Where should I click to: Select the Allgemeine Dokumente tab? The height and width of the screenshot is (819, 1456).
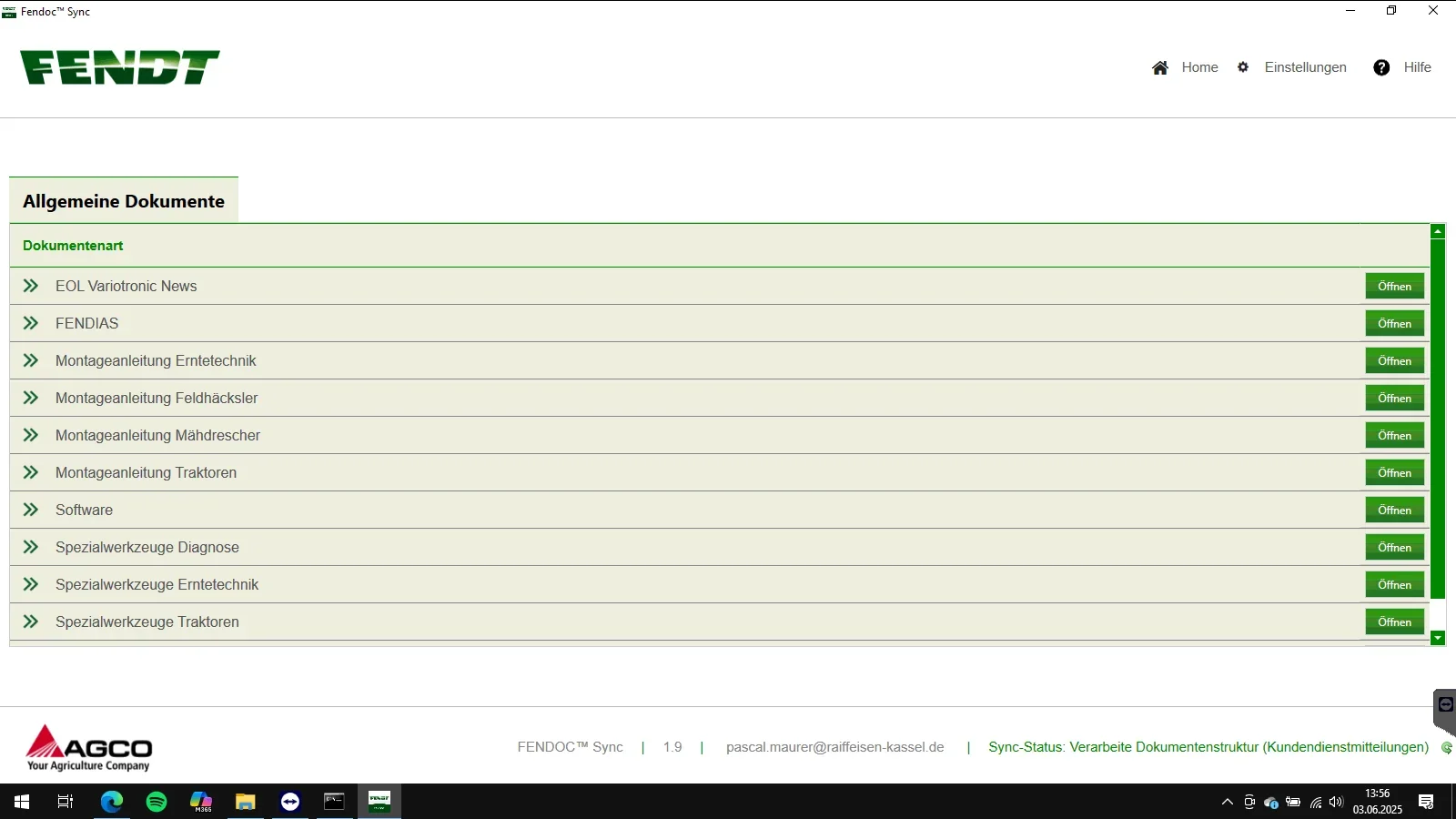(x=124, y=201)
